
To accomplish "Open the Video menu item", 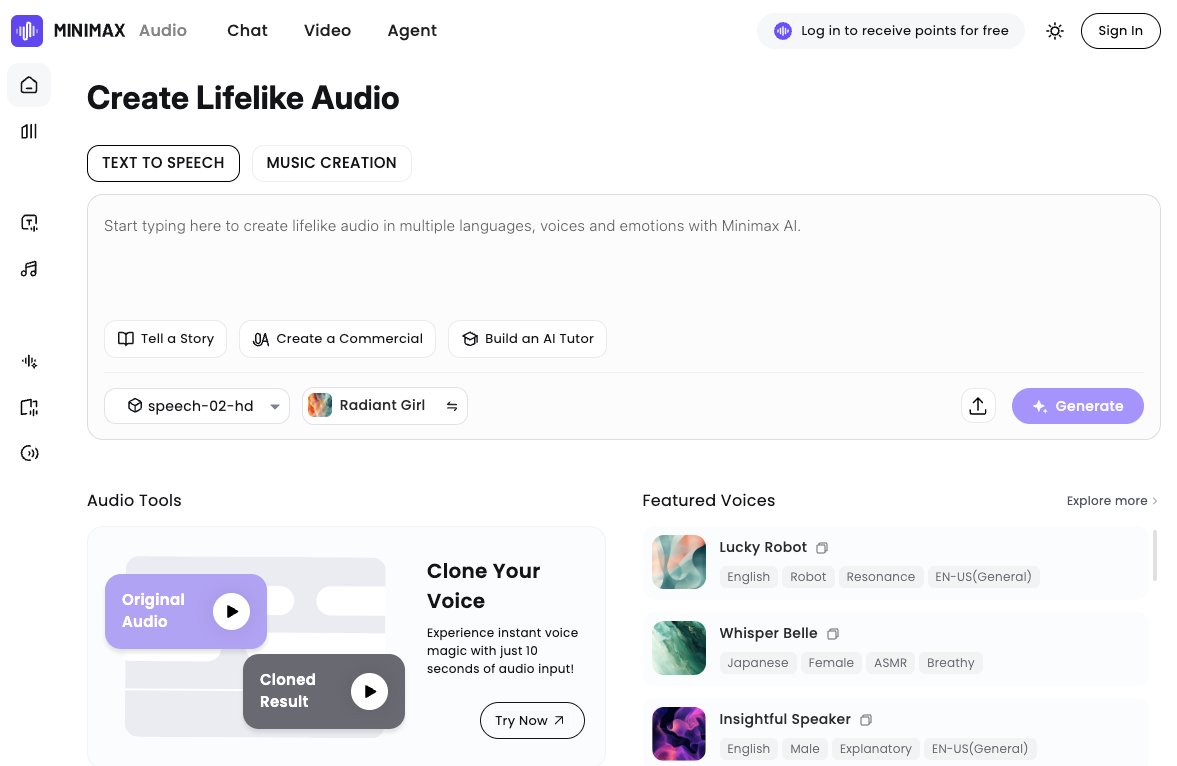I will coord(327,31).
